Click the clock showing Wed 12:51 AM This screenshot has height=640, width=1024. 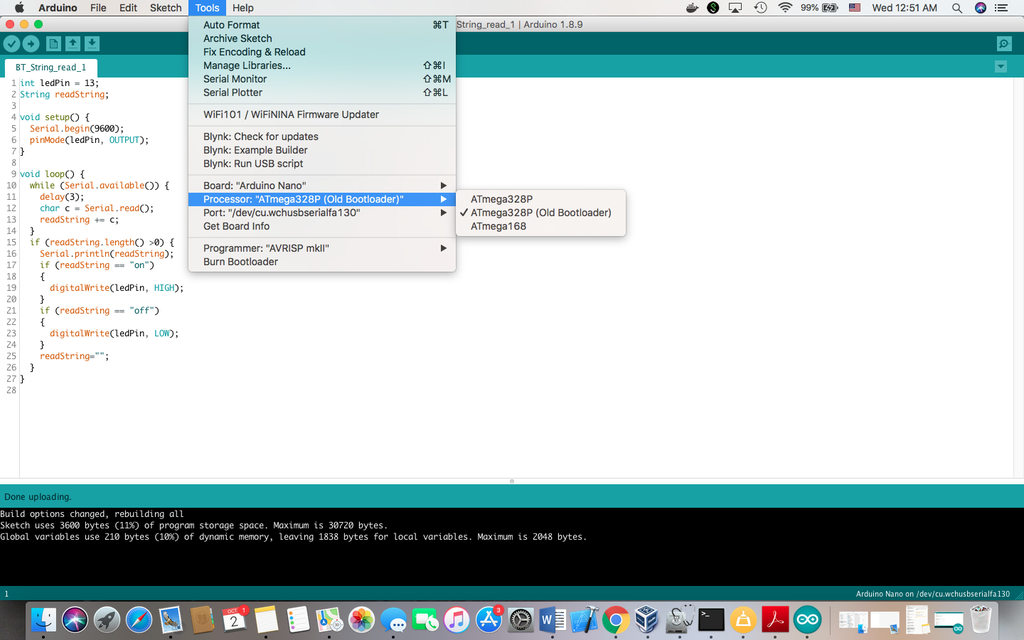(x=904, y=8)
